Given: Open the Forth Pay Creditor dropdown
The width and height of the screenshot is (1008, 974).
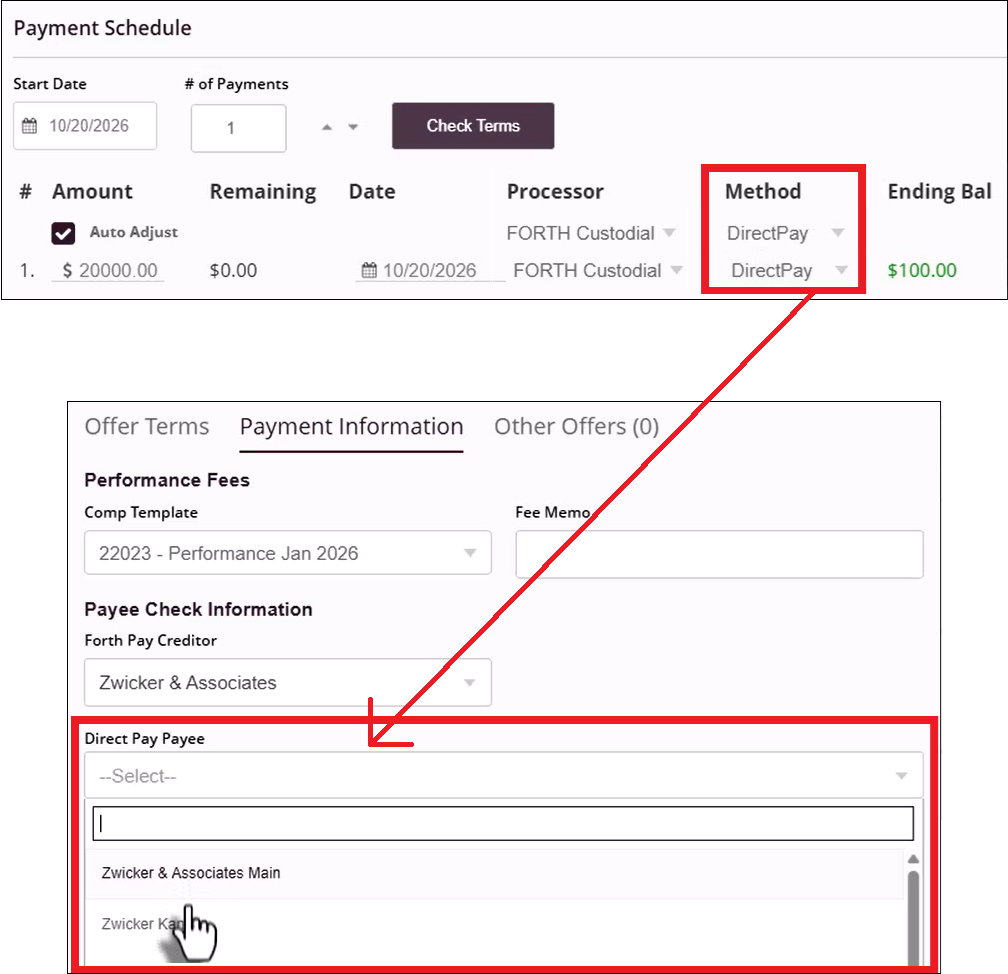Looking at the screenshot, I should [288, 682].
